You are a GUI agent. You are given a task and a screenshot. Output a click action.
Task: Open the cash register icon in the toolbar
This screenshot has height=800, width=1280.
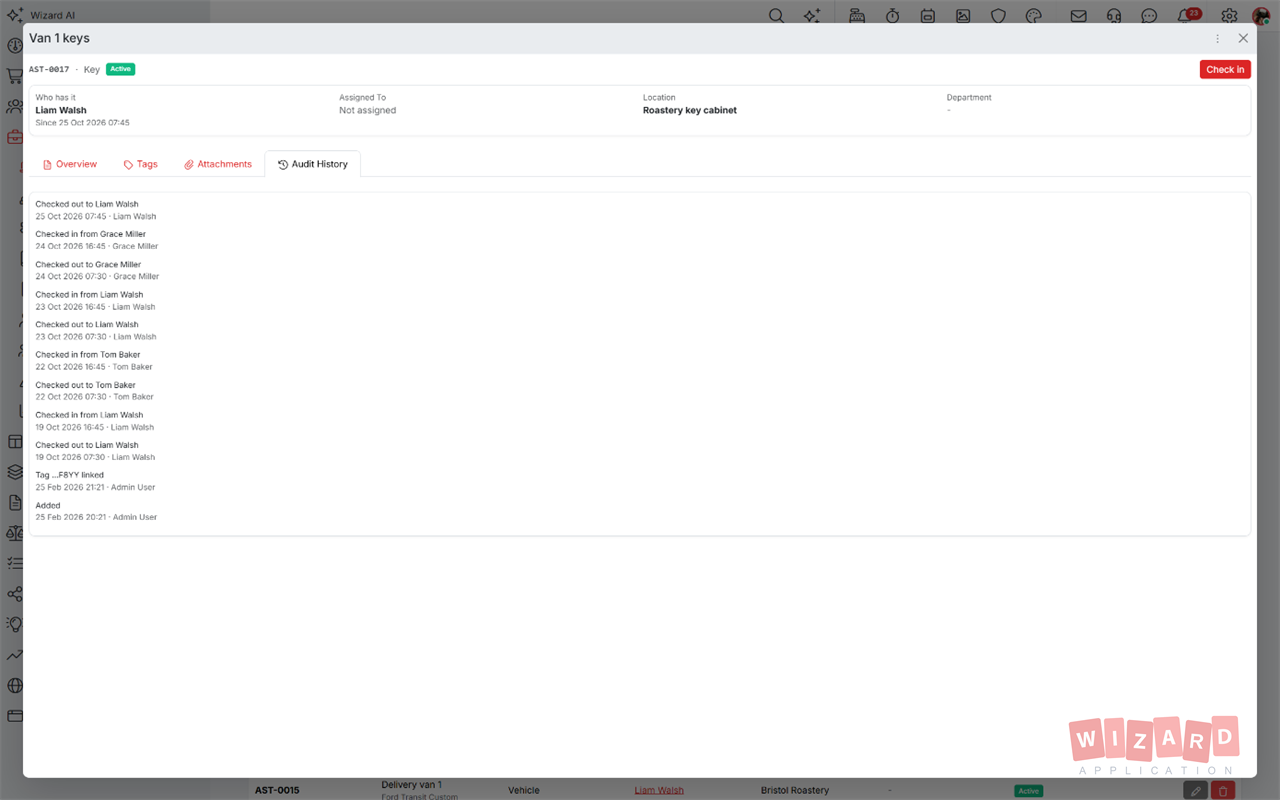[857, 16]
